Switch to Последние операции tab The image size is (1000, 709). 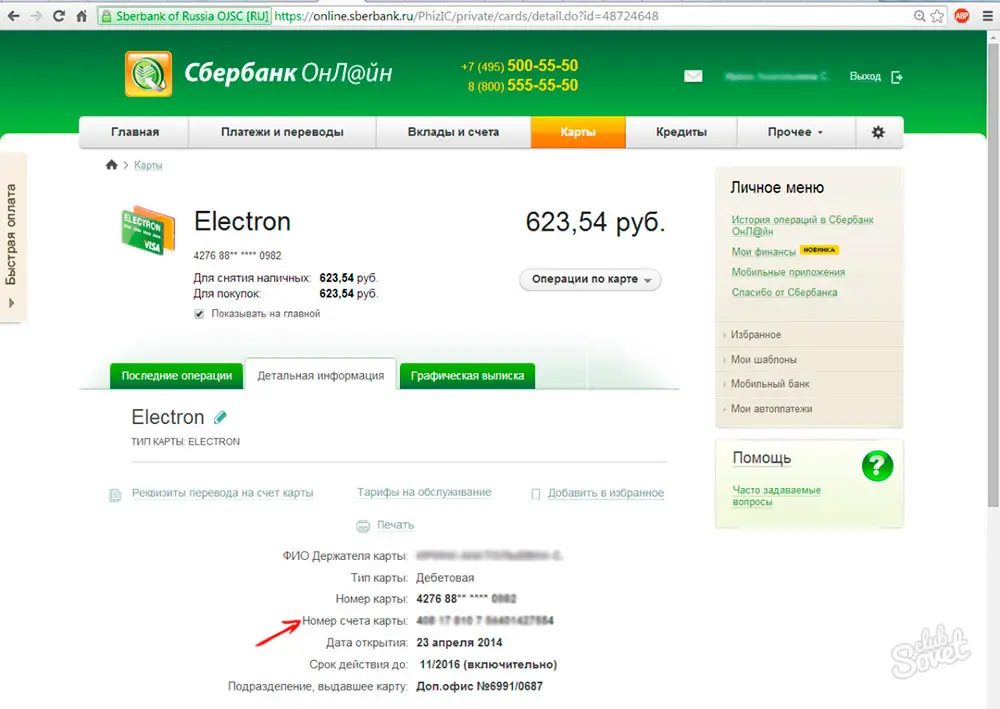pos(177,376)
